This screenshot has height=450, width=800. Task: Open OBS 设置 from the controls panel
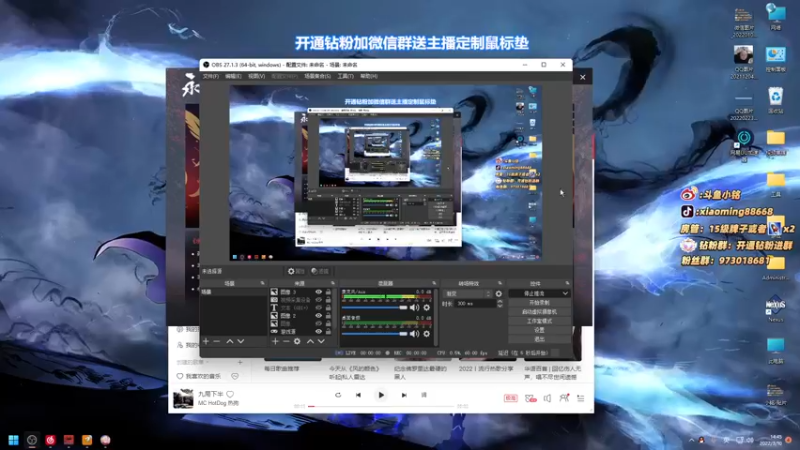(539, 330)
